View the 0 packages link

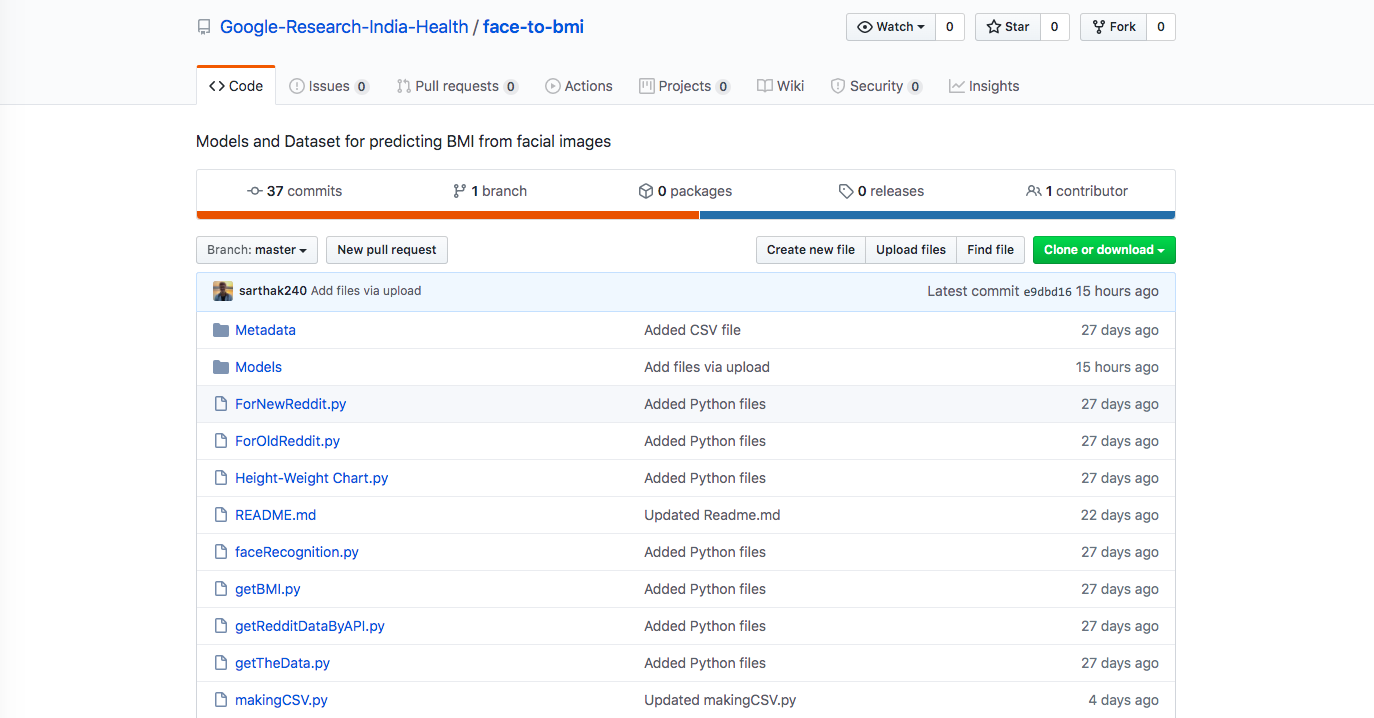(x=685, y=191)
